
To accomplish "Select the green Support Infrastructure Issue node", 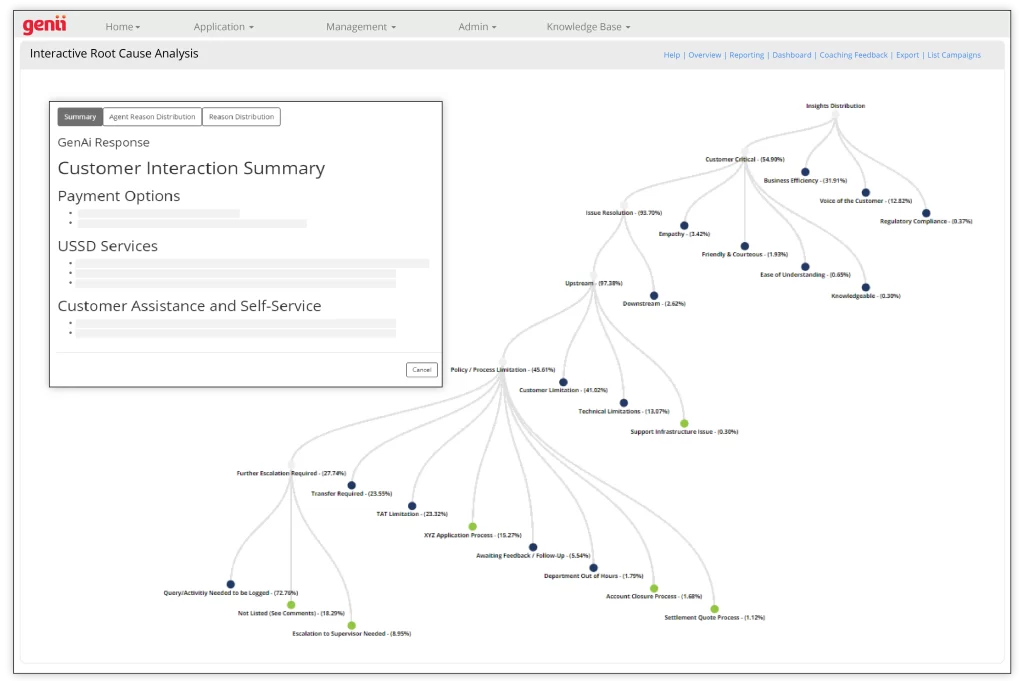I will click(x=684, y=423).
